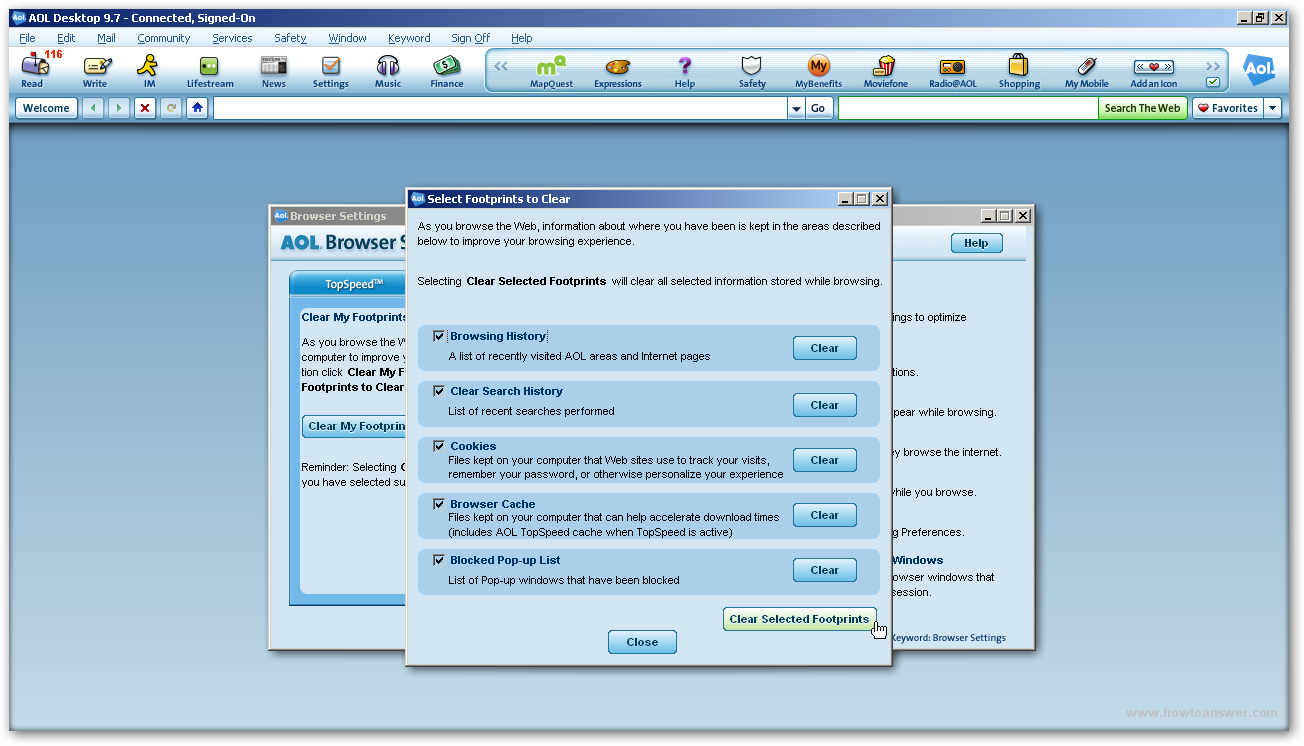Open the Lifestream icon
The height and width of the screenshot is (746, 1304).
[x=210, y=70]
